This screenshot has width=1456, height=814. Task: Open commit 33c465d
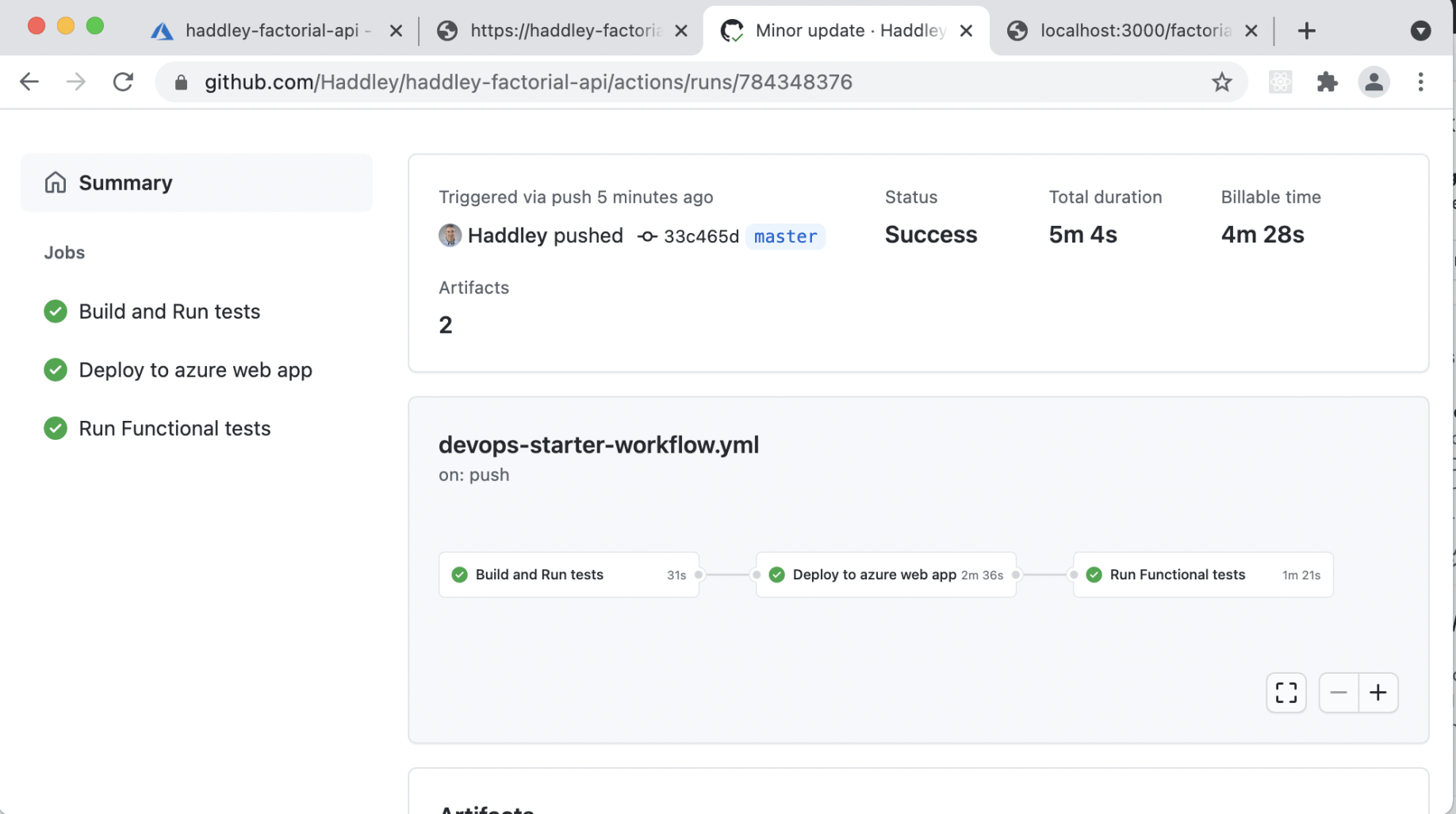tap(700, 236)
